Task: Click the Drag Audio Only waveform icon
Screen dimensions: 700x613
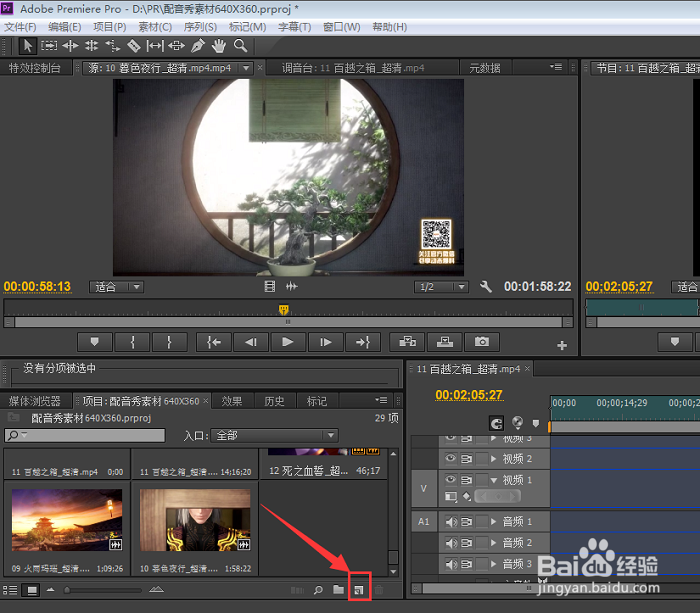Action: click(292, 287)
